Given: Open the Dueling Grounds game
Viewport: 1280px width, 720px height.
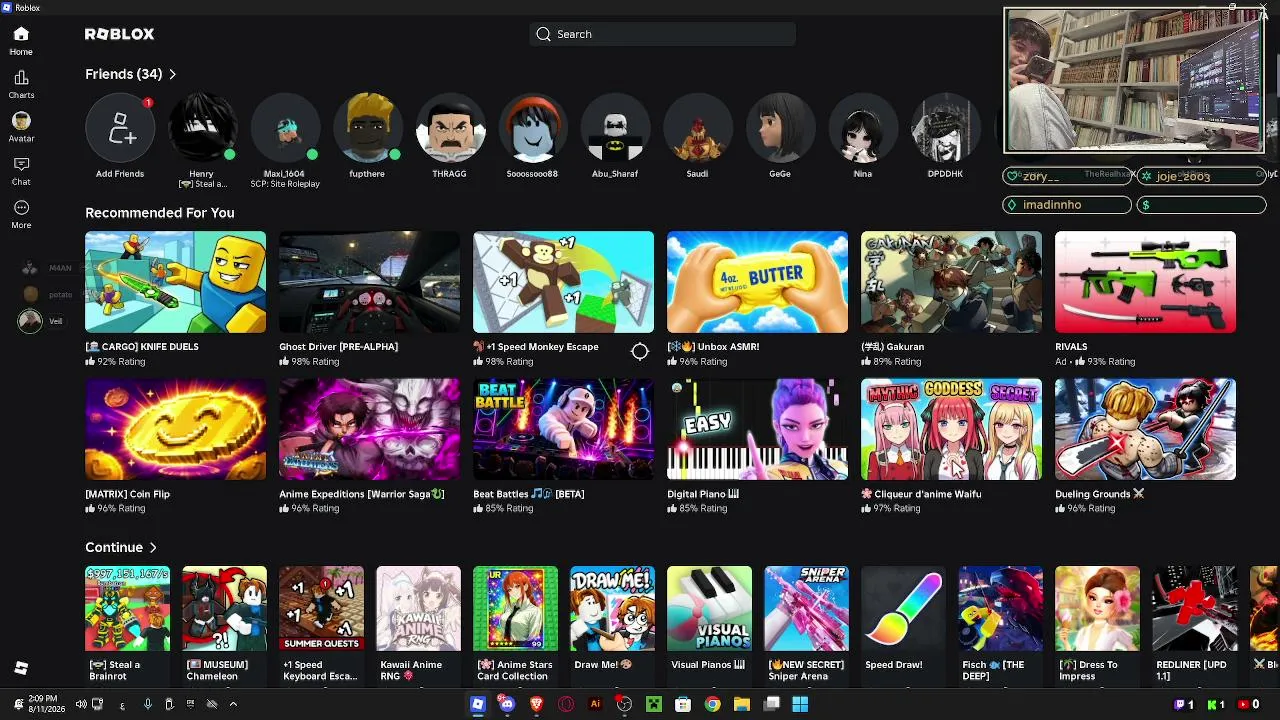Looking at the screenshot, I should coord(1146,429).
